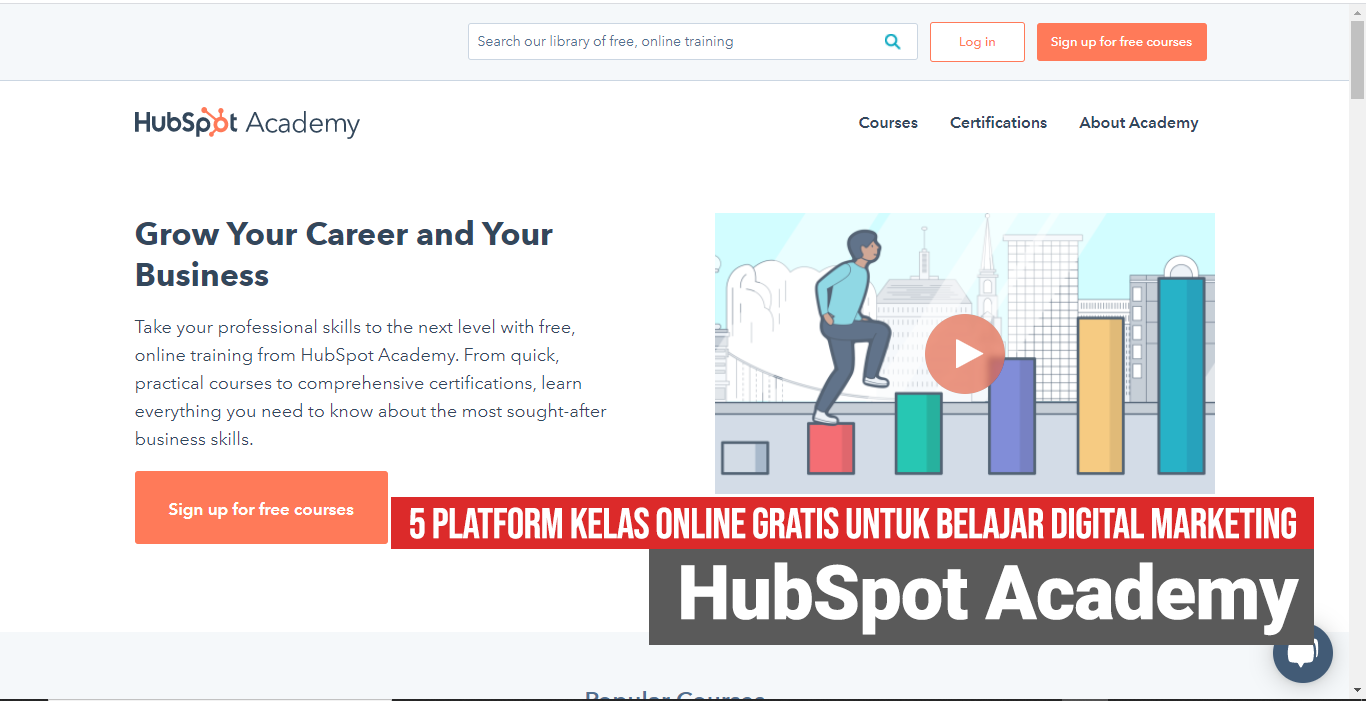Viewport: 1366px width, 701px height.
Task: Click the top Sign up for free courses button
Action: pyautogui.click(x=1121, y=42)
